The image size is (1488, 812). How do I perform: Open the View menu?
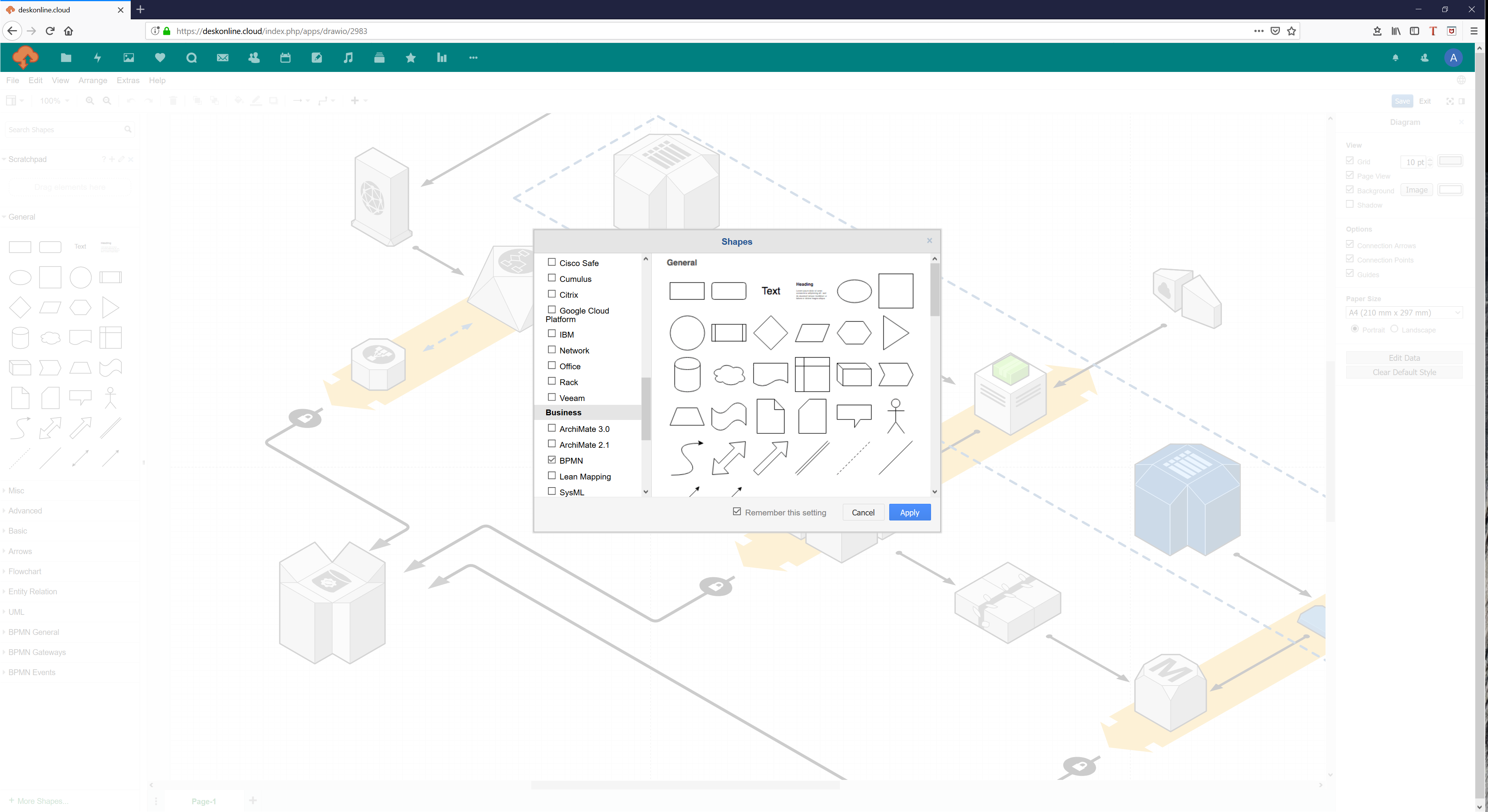tap(60, 80)
